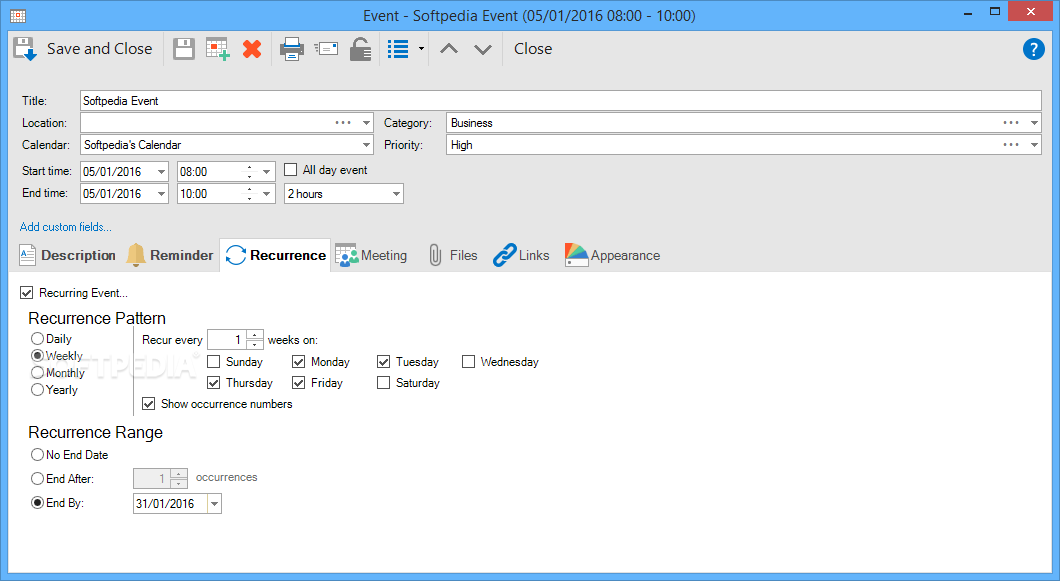Click the Close toolbar button
Viewport: 1060px width, 581px height.
pyautogui.click(x=533, y=49)
